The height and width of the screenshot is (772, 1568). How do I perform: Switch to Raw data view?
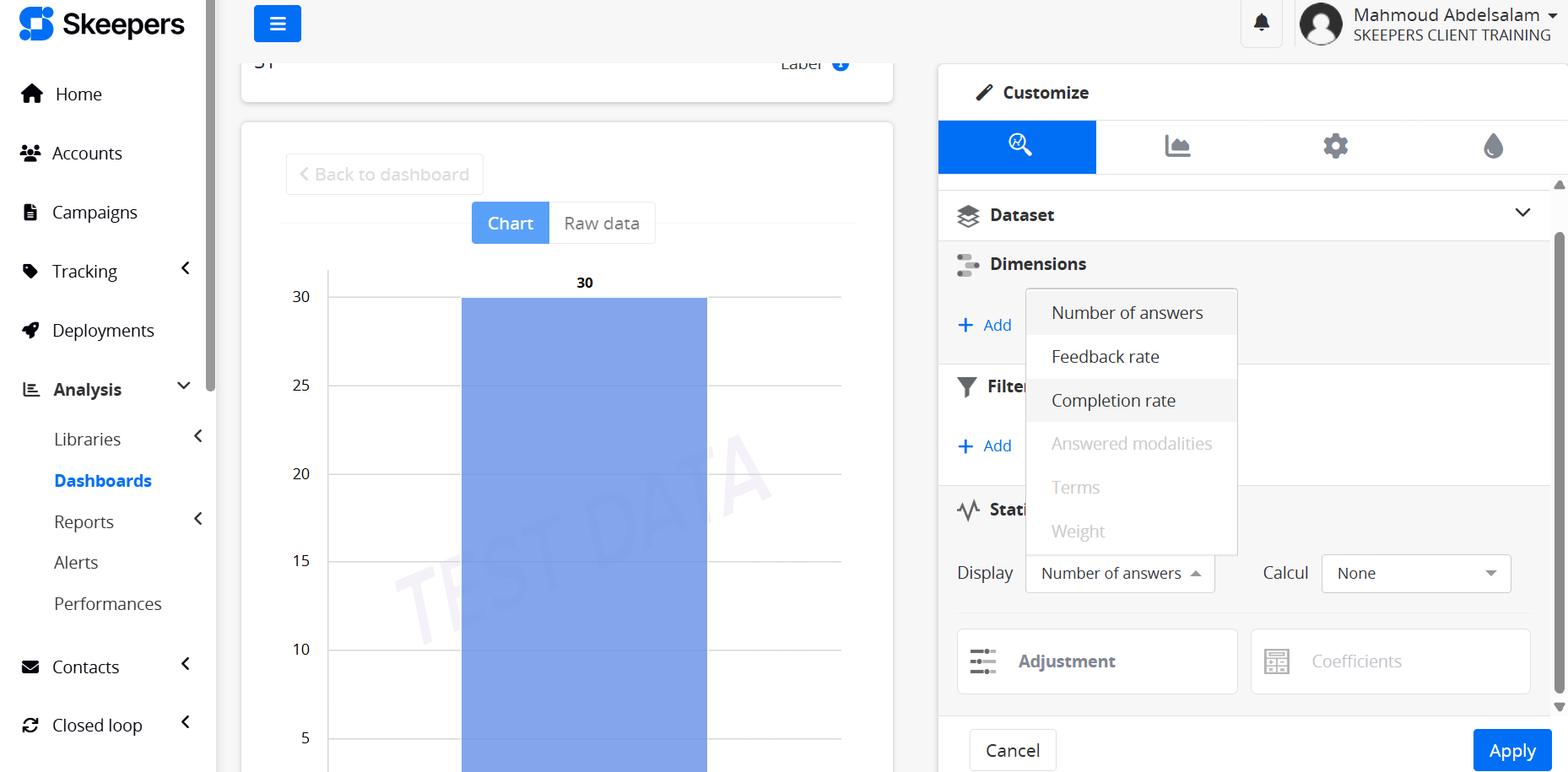(x=602, y=223)
